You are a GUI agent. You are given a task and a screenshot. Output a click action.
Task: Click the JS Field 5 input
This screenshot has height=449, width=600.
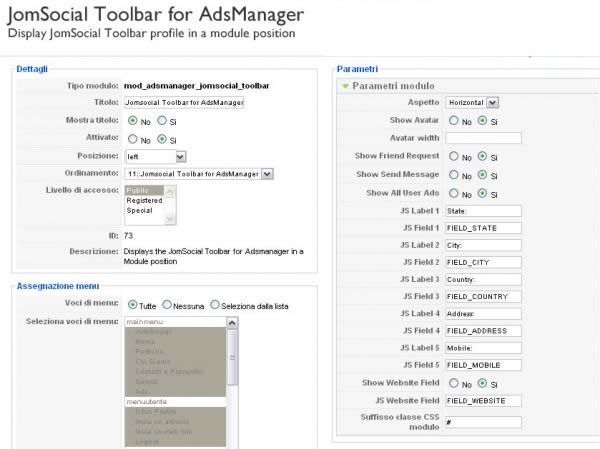pyautogui.click(x=483, y=365)
